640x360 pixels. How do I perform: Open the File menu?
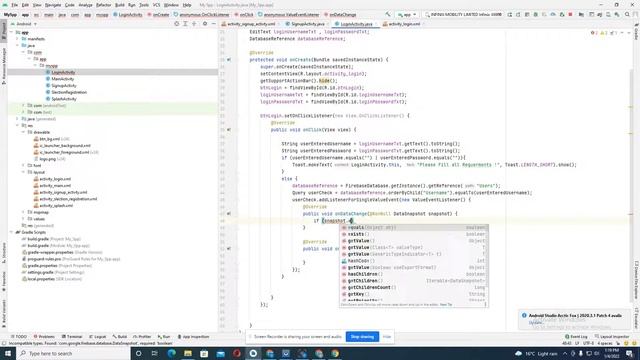(x=15, y=5)
